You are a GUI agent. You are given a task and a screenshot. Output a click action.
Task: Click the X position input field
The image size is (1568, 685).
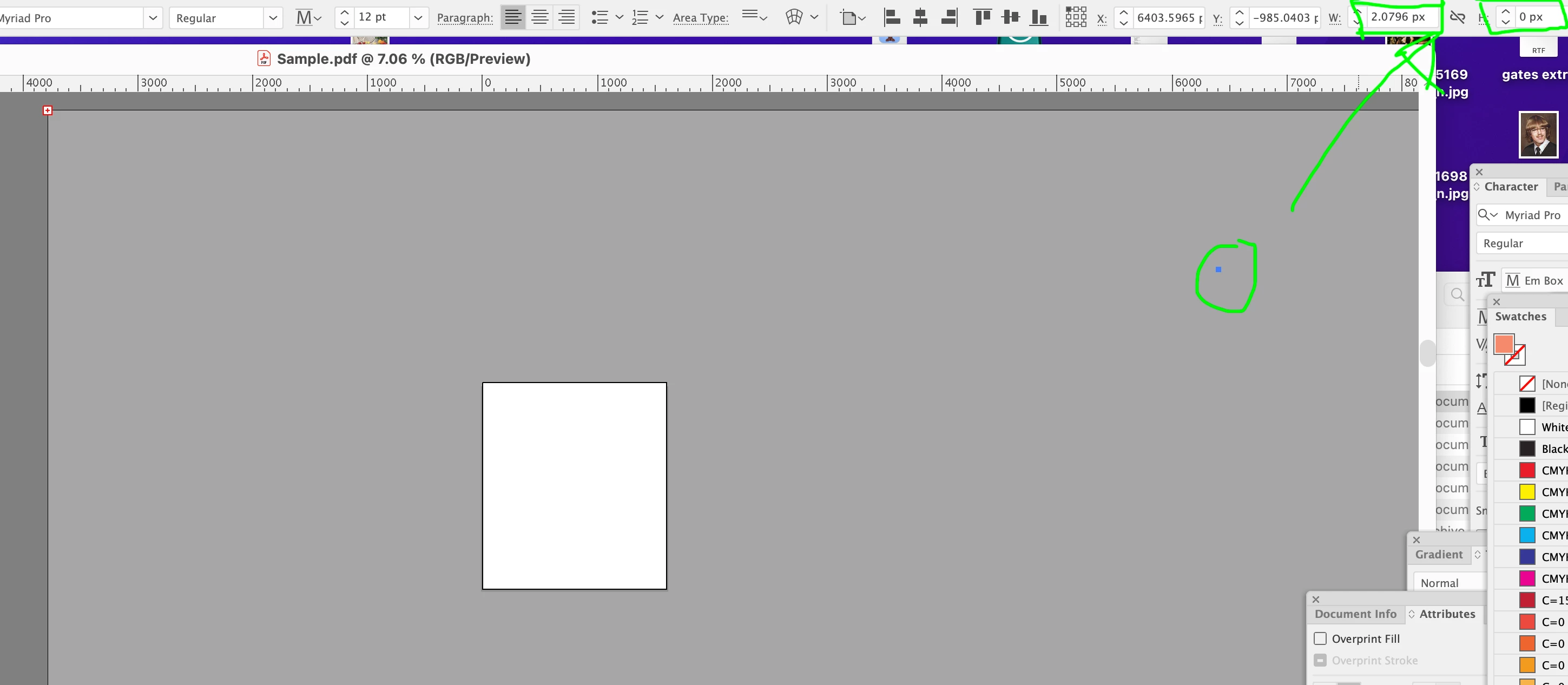tap(1169, 18)
